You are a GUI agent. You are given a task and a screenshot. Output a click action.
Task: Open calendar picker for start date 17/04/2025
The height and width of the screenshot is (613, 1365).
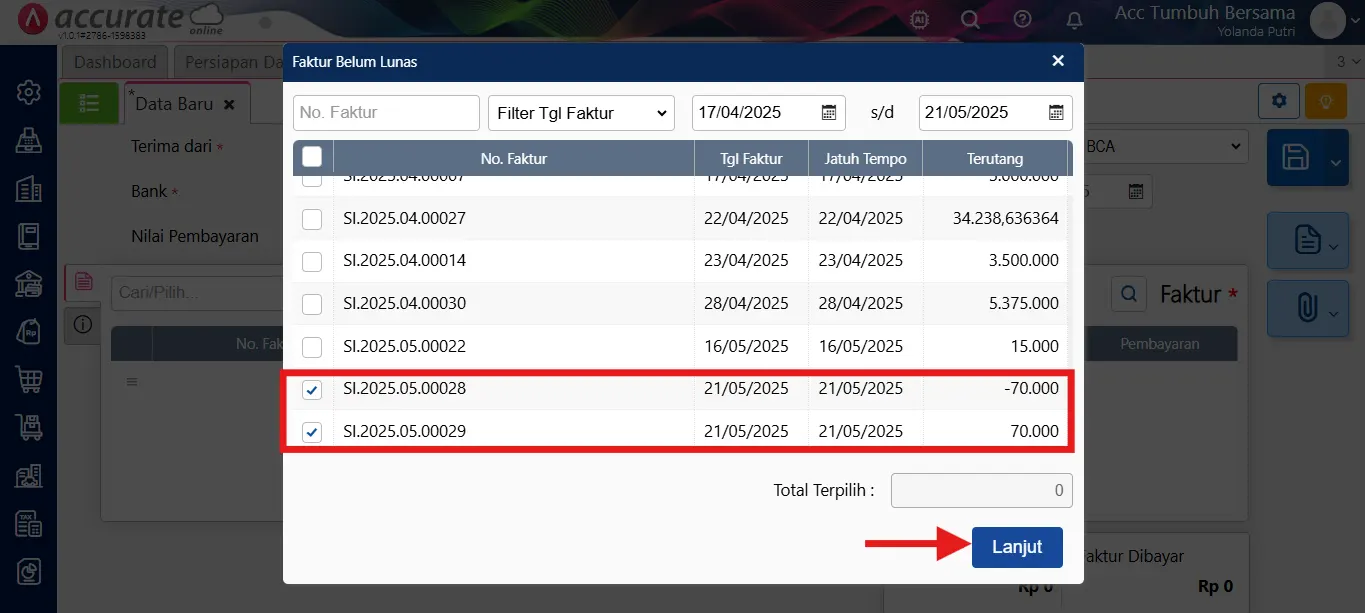coord(829,113)
